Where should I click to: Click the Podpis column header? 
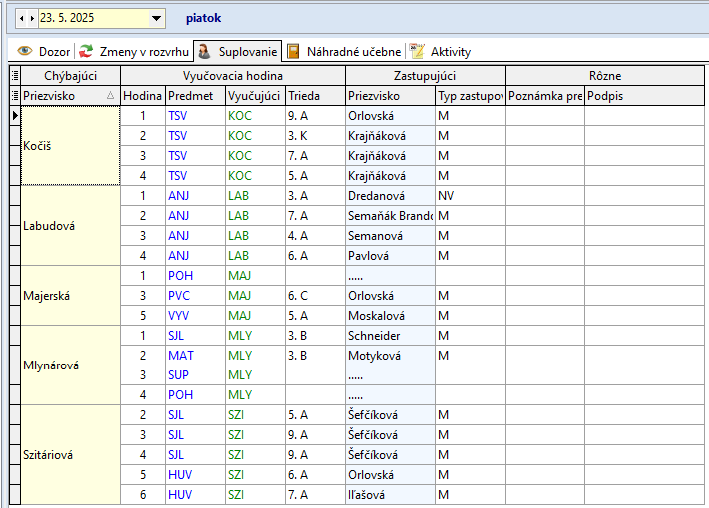click(644, 95)
